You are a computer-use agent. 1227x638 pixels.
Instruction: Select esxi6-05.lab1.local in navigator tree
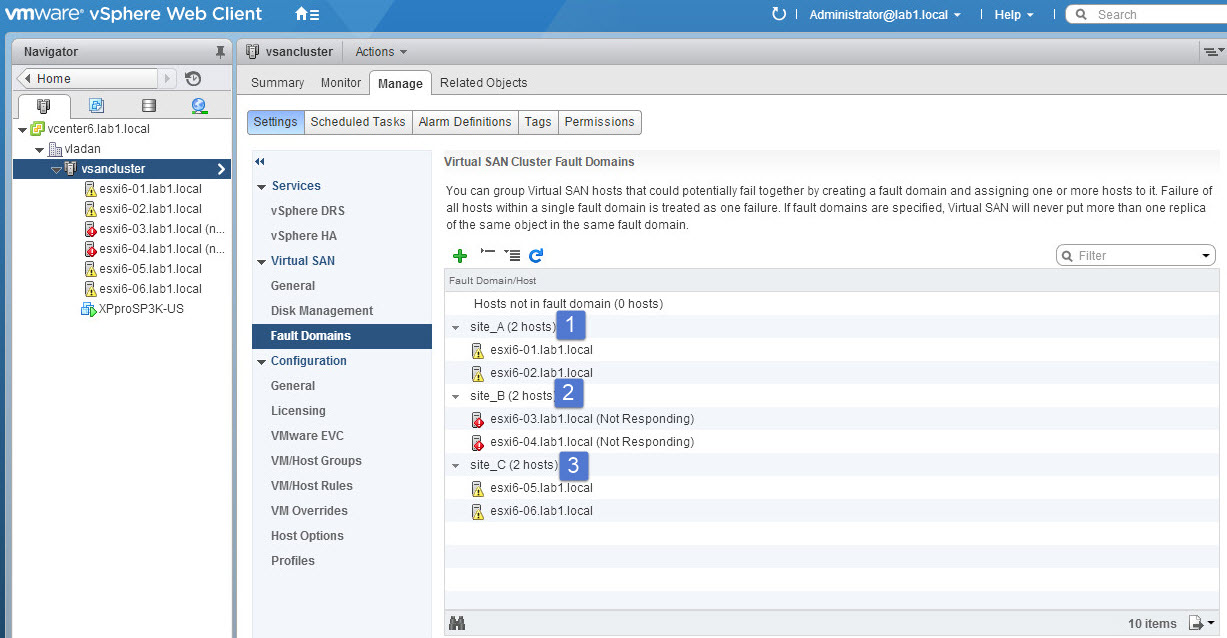pos(150,269)
